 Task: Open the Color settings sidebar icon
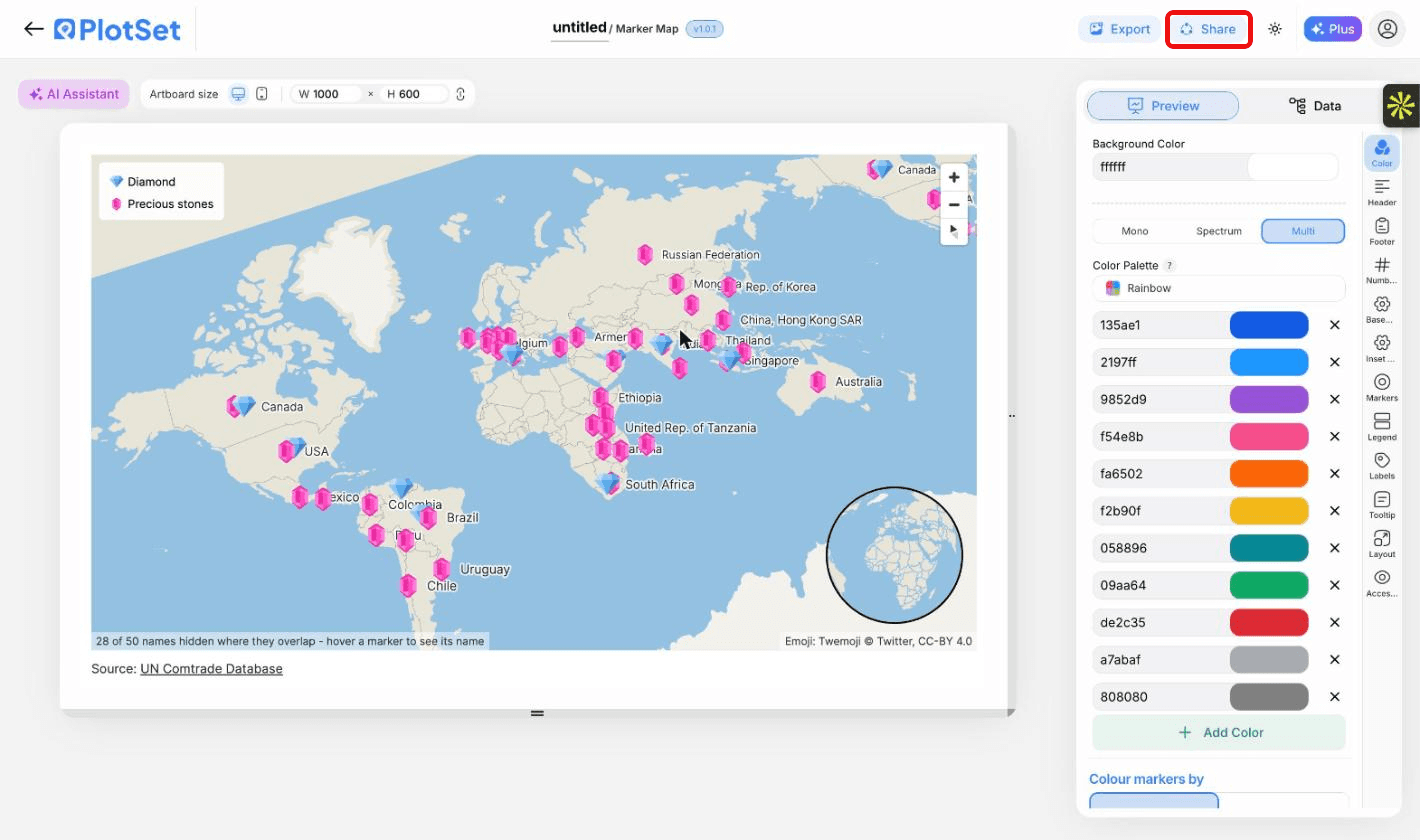coord(1382,153)
